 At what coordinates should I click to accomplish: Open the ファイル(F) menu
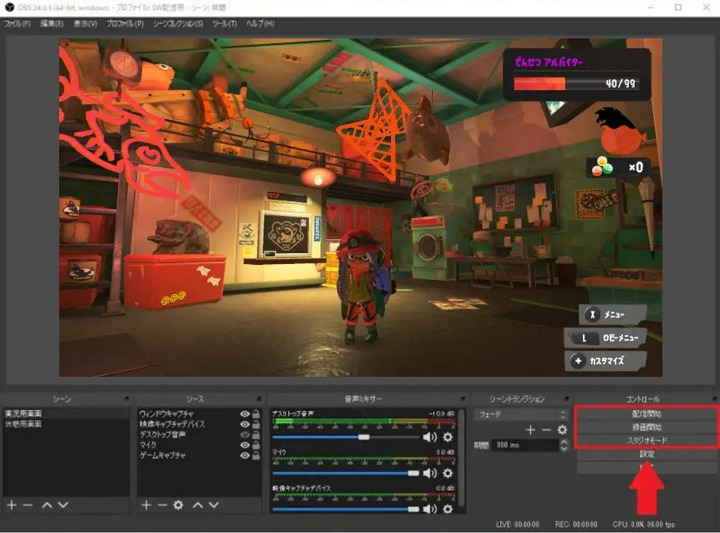[x=17, y=24]
